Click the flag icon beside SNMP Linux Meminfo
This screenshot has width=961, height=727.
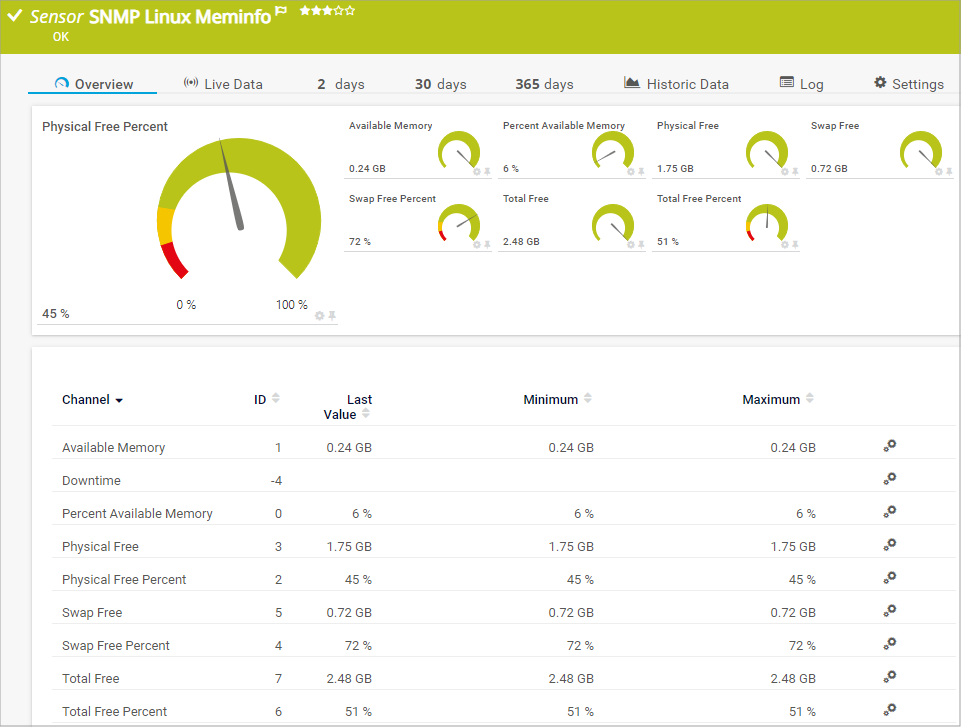[281, 12]
